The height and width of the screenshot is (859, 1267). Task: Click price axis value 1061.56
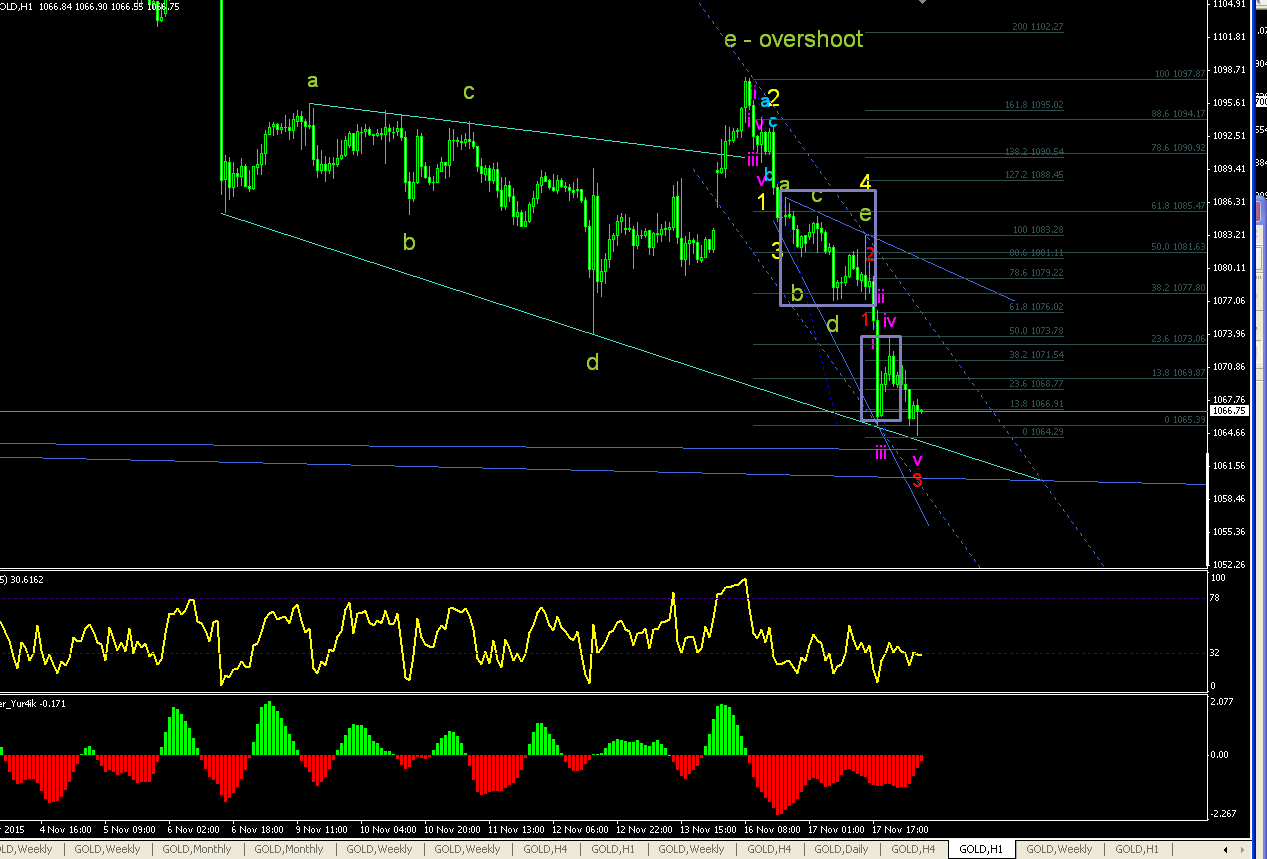[x=1228, y=466]
